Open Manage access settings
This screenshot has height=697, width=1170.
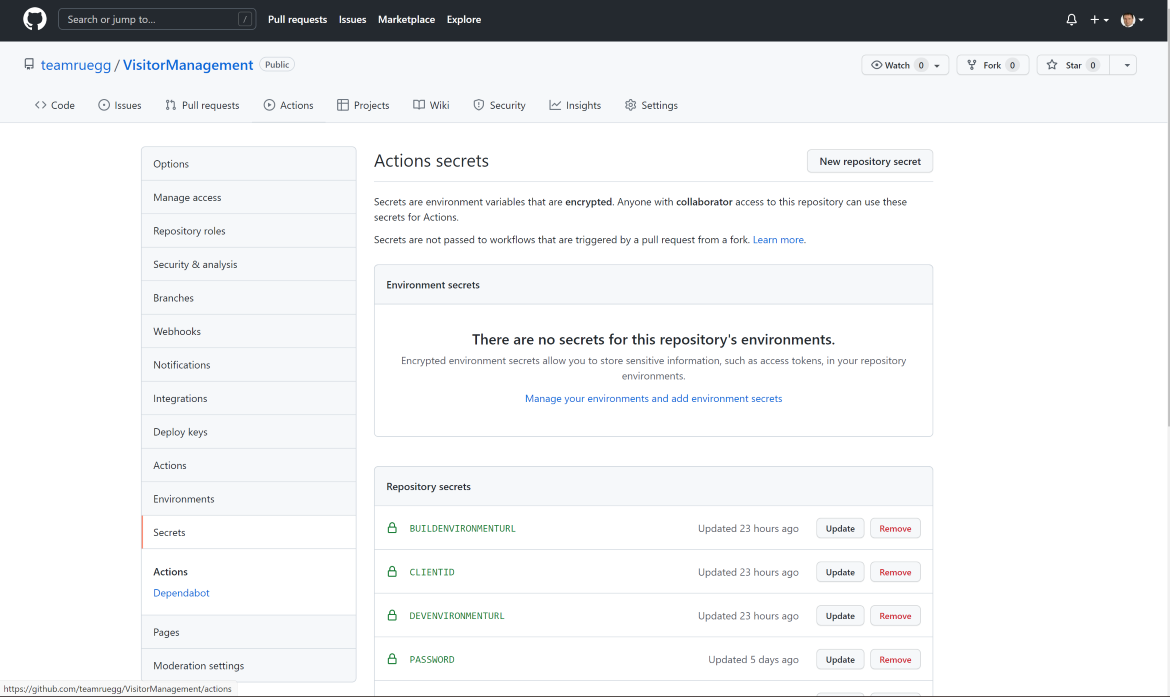point(248,197)
